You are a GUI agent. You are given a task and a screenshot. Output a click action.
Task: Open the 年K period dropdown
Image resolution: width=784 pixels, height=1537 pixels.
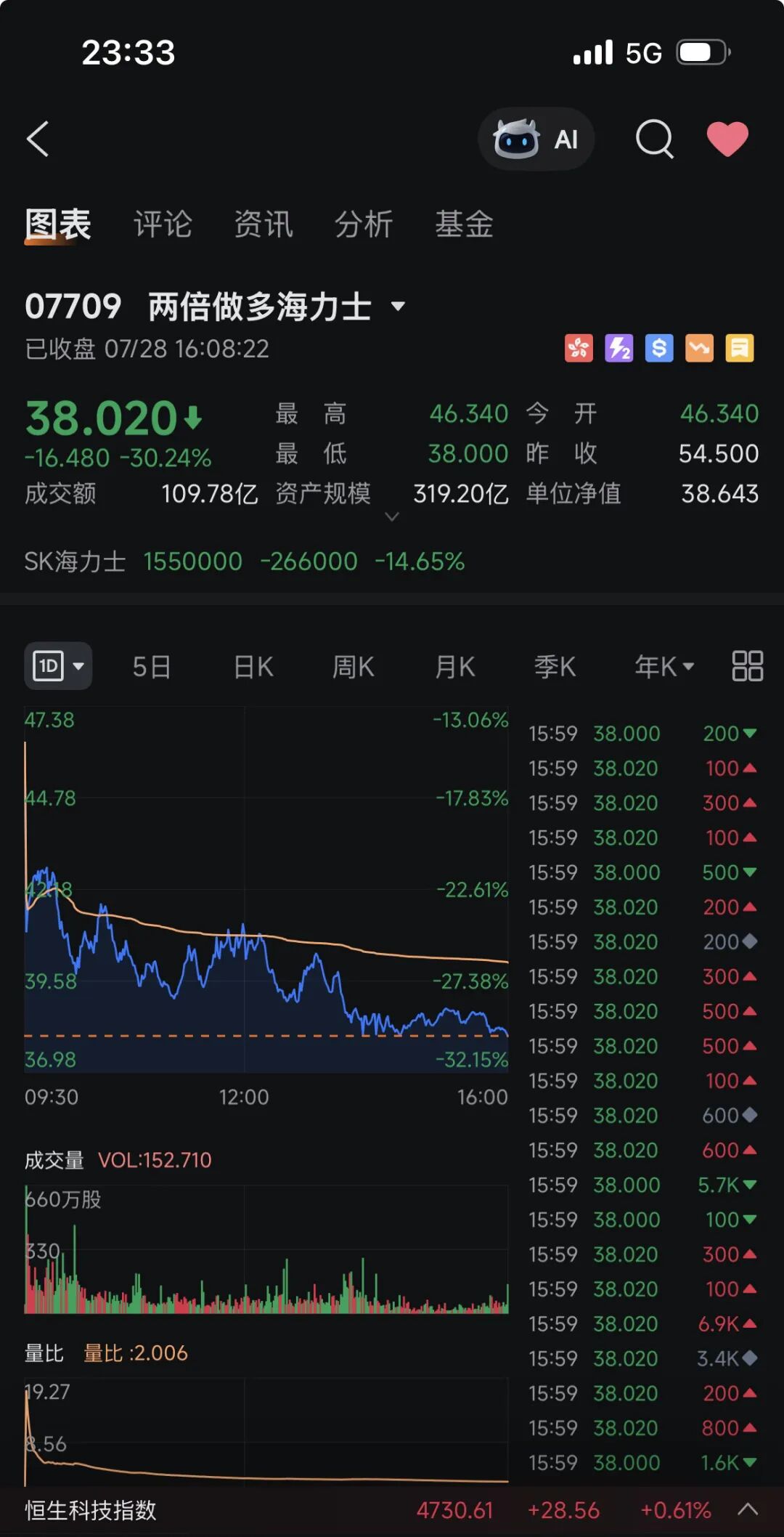pyautogui.click(x=664, y=666)
